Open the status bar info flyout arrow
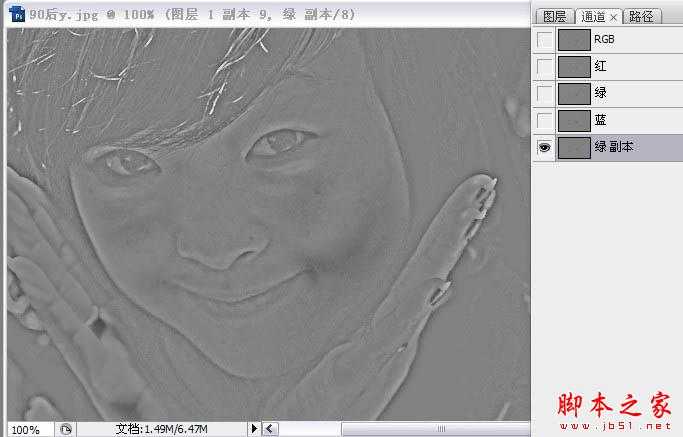Image resolution: width=683 pixels, height=437 pixels. (x=254, y=429)
